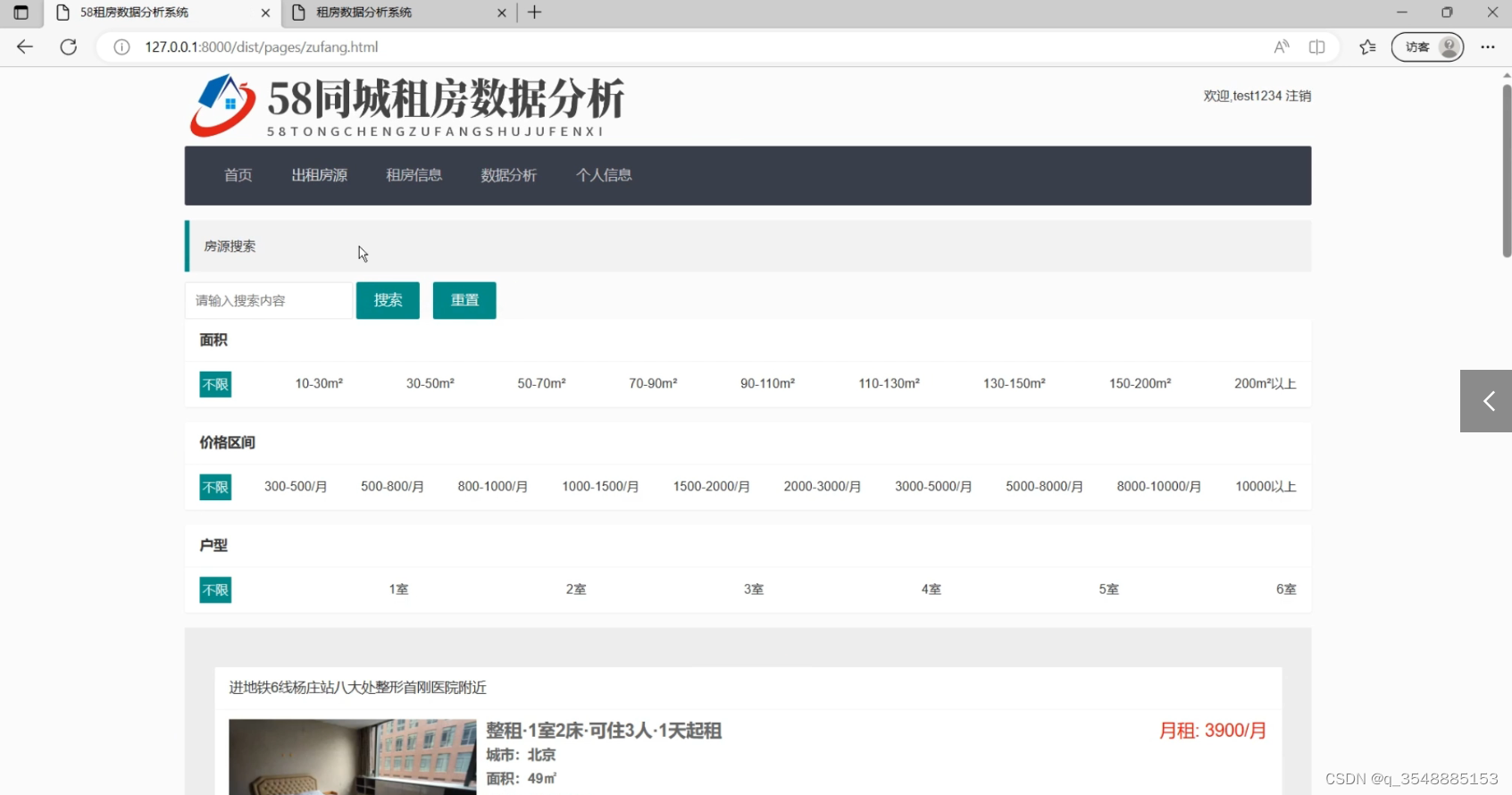Image resolution: width=1512 pixels, height=795 pixels.
Task: Open the browser settings and more menu
Action: pos(1488,46)
